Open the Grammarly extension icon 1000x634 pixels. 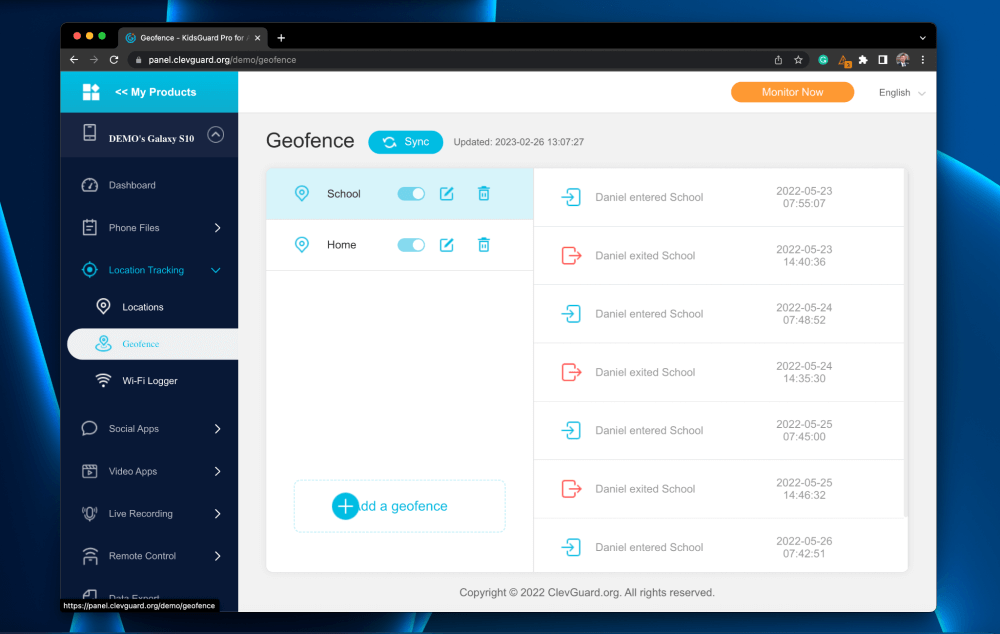pos(823,60)
